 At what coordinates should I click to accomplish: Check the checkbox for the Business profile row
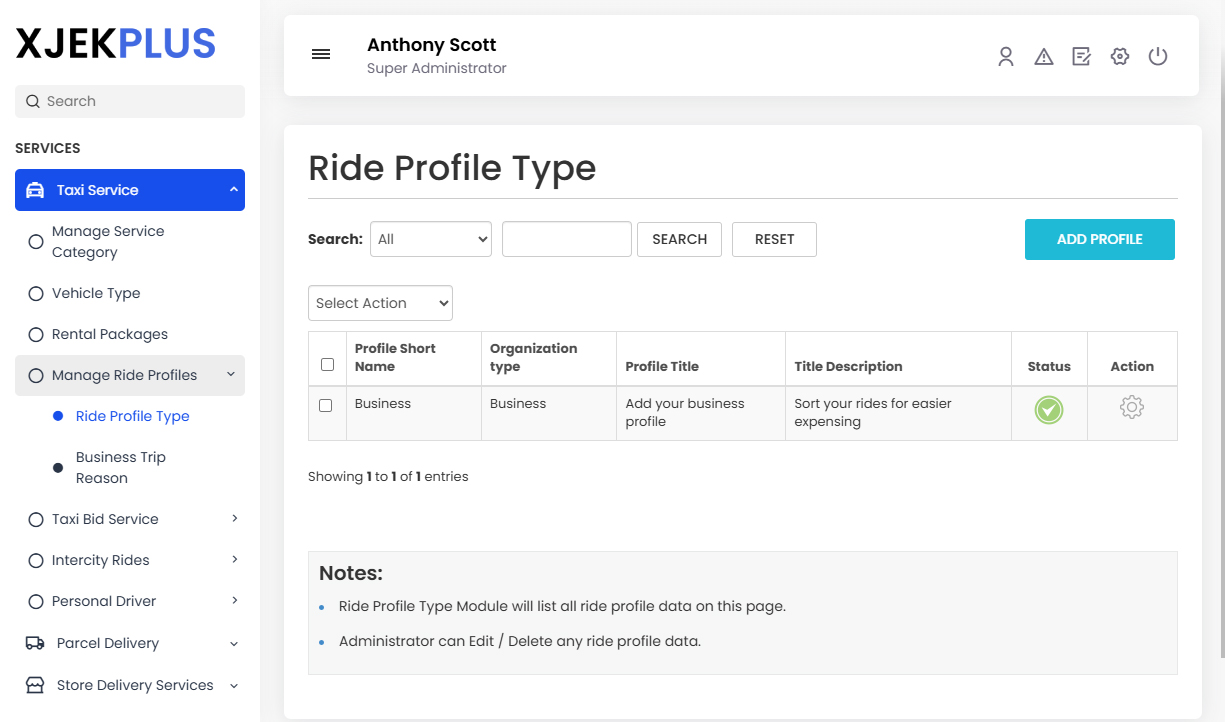pos(327,405)
